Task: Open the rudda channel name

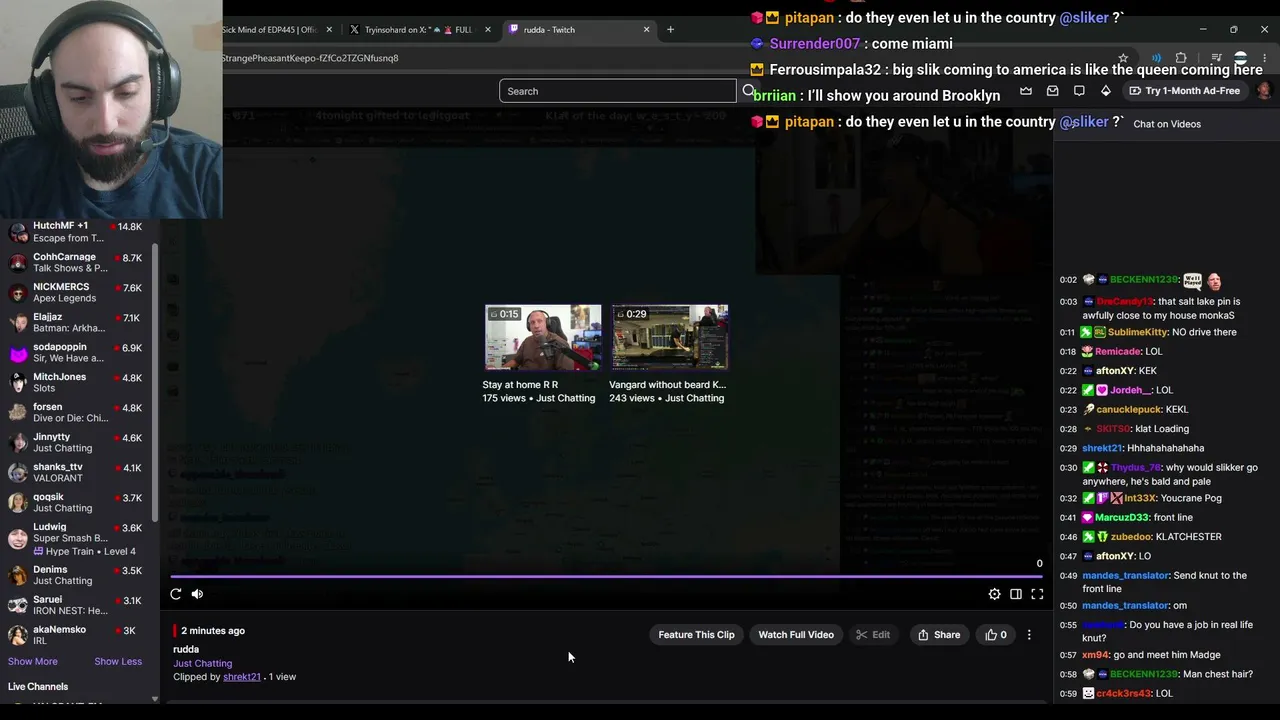Action: tap(186, 649)
